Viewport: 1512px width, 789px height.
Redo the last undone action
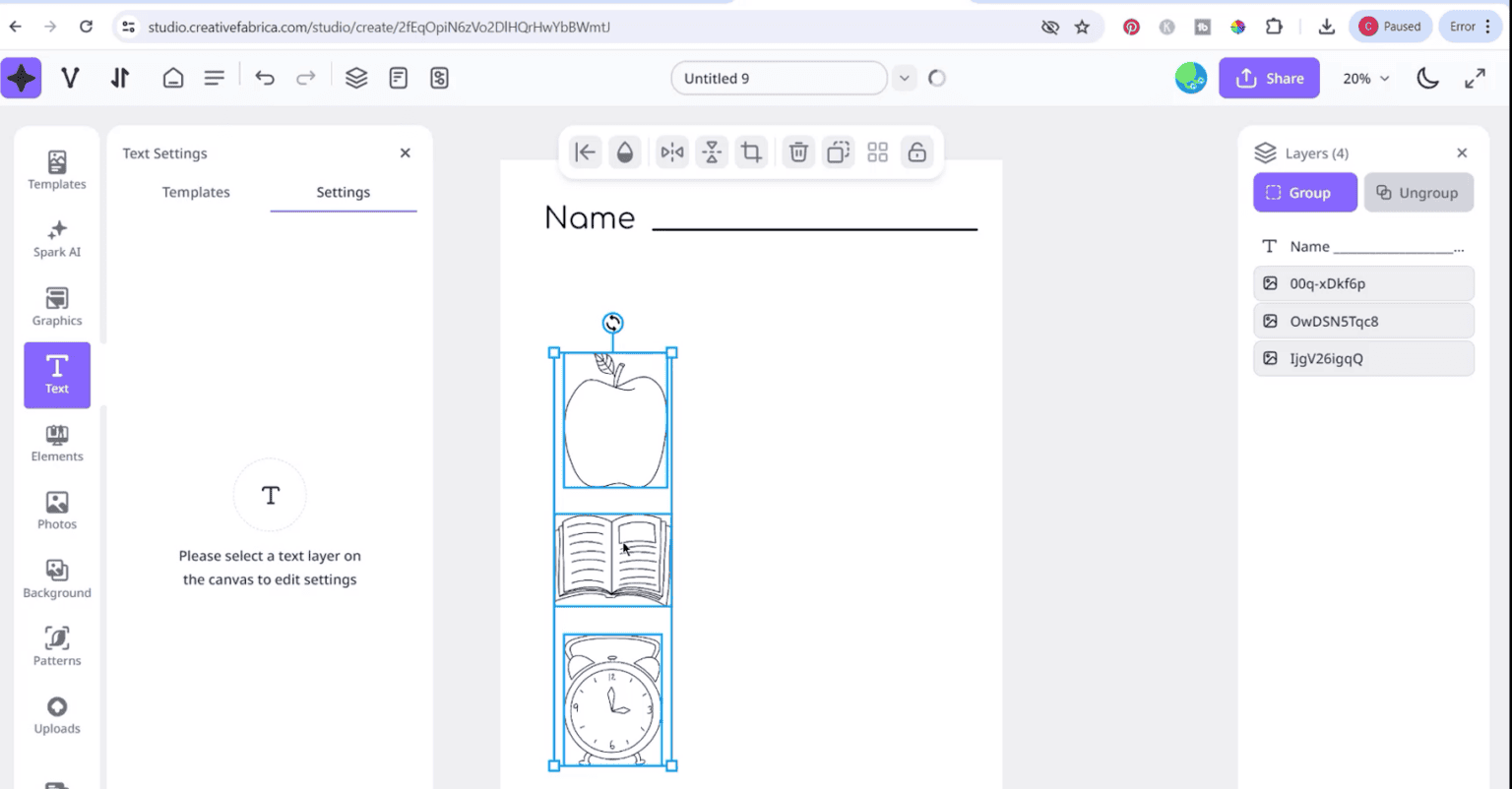tap(306, 78)
